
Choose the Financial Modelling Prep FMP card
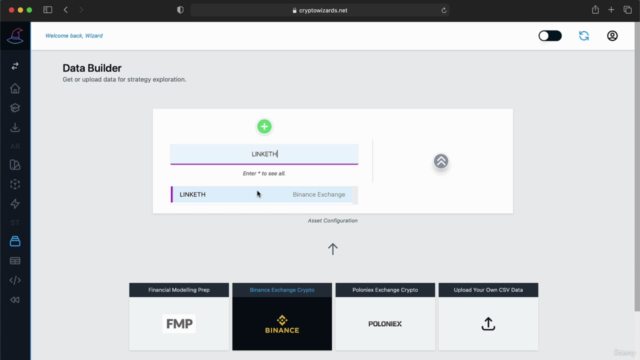179,316
